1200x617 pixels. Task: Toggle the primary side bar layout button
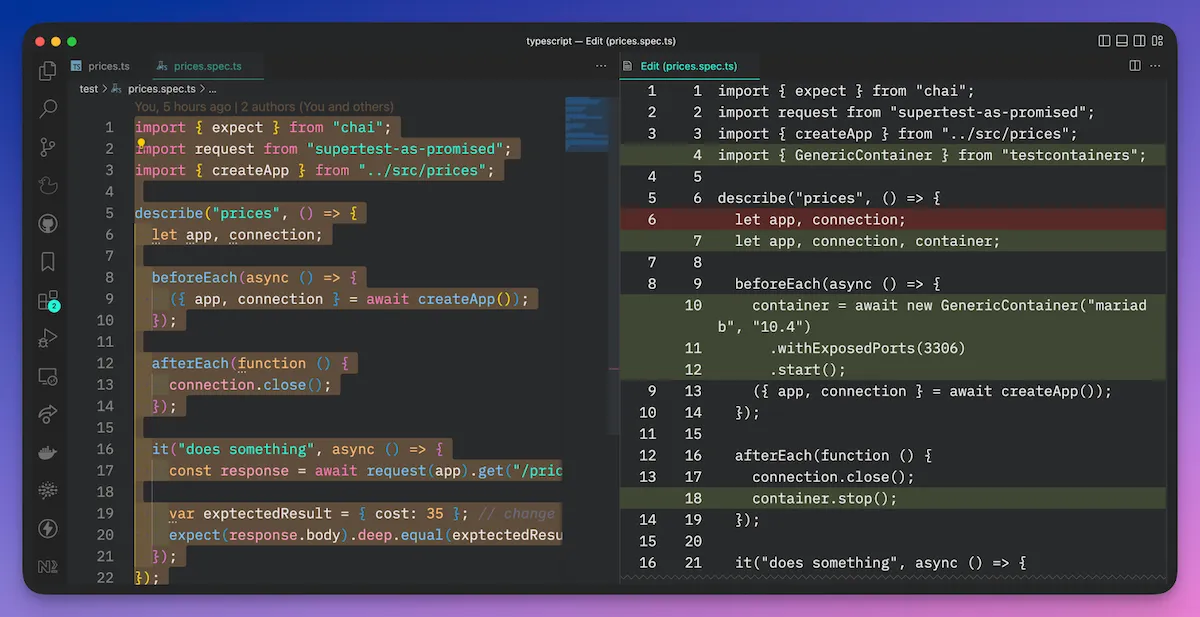click(1104, 41)
